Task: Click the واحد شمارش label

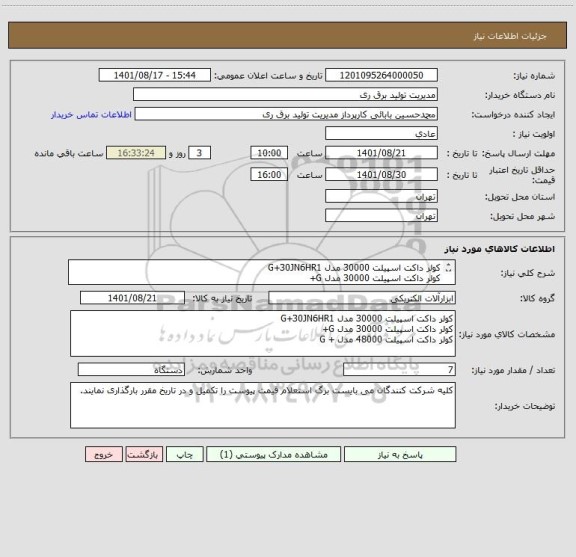Action: pyautogui.click(x=225, y=370)
